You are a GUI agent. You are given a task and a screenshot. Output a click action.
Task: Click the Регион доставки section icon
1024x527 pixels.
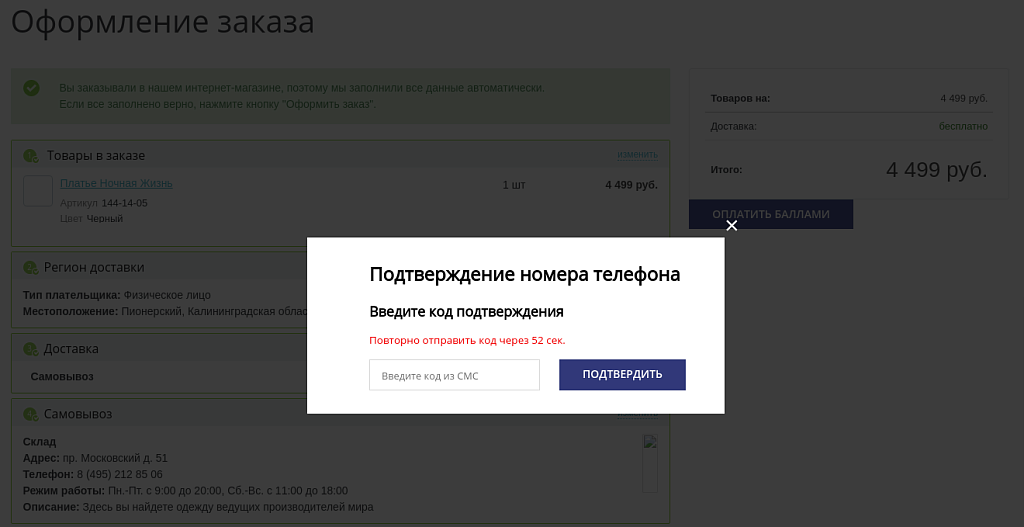click(x=30, y=268)
